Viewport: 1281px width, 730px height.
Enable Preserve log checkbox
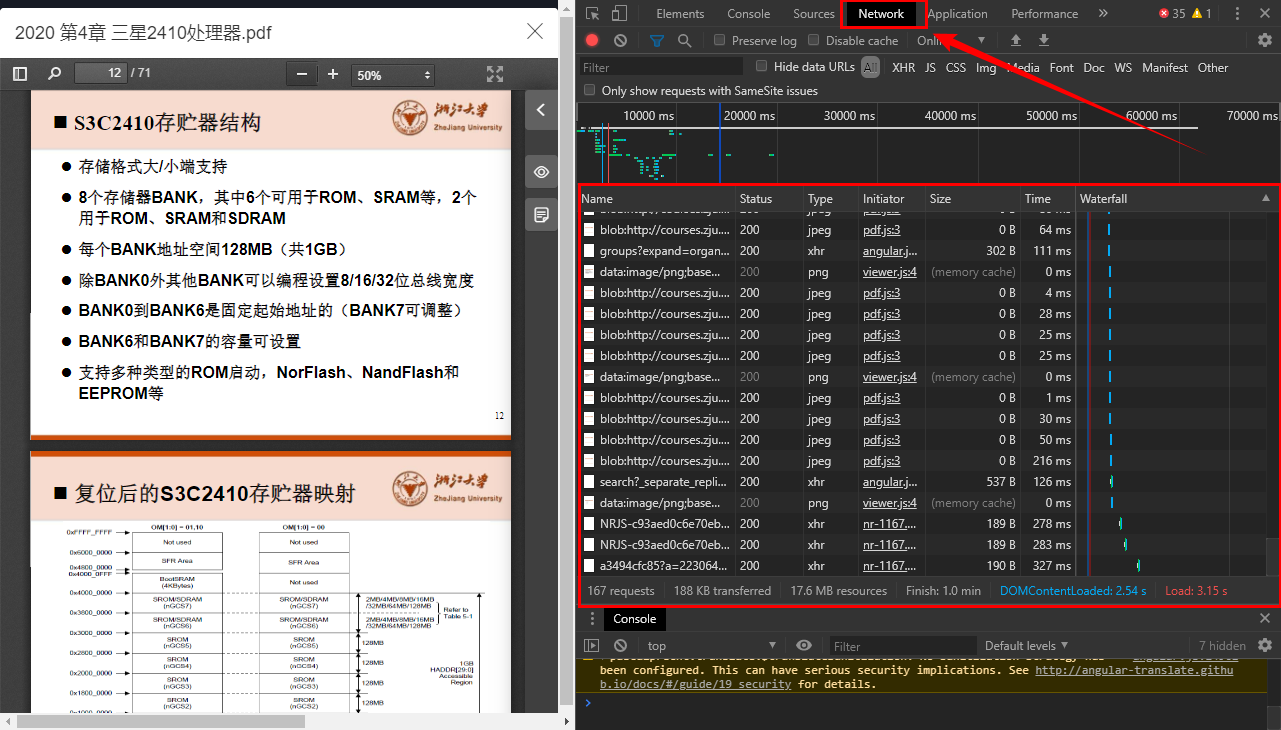(x=719, y=40)
